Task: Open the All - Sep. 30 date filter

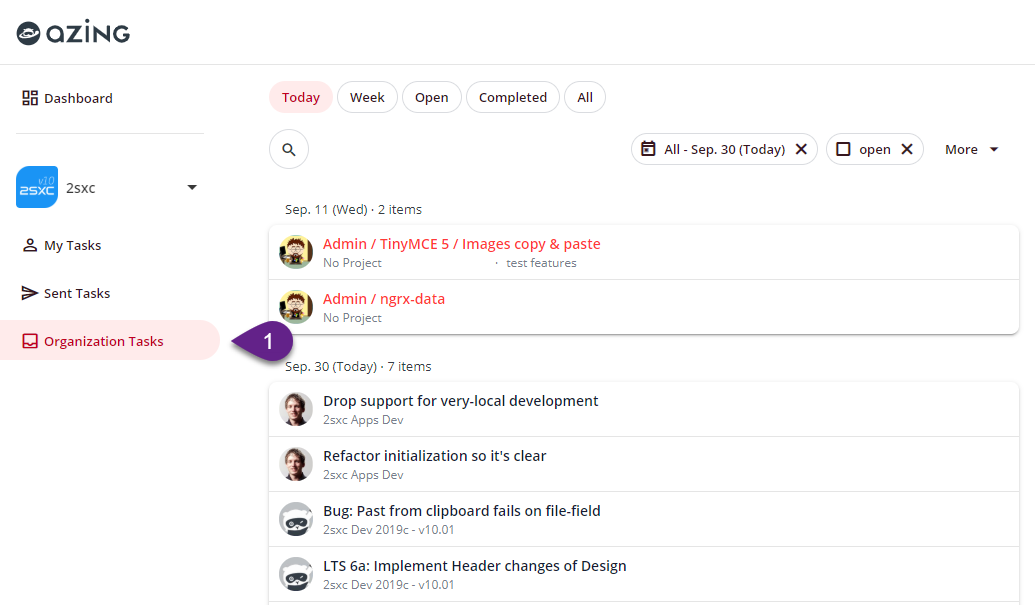Action: point(724,149)
